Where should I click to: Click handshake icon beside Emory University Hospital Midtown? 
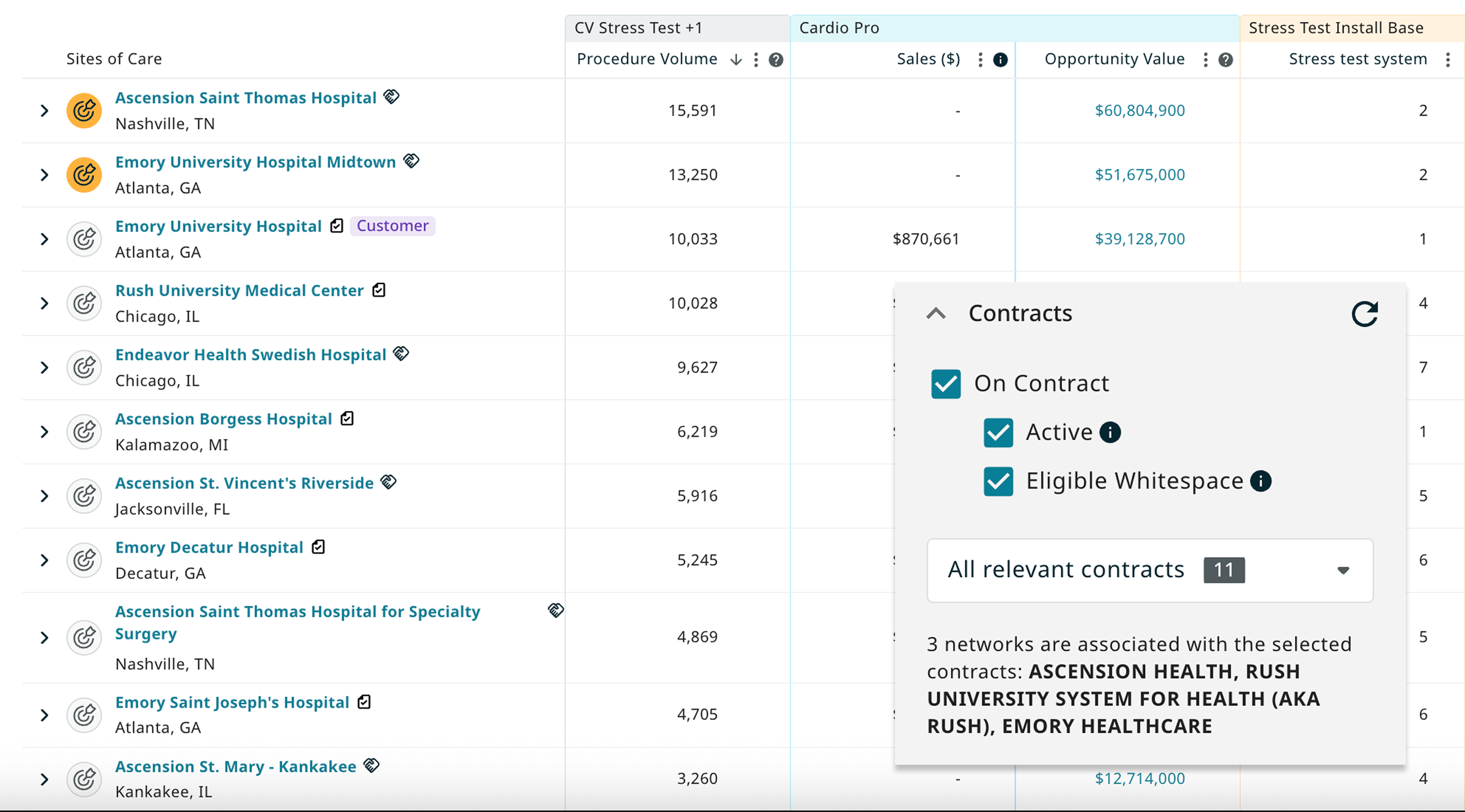(411, 161)
